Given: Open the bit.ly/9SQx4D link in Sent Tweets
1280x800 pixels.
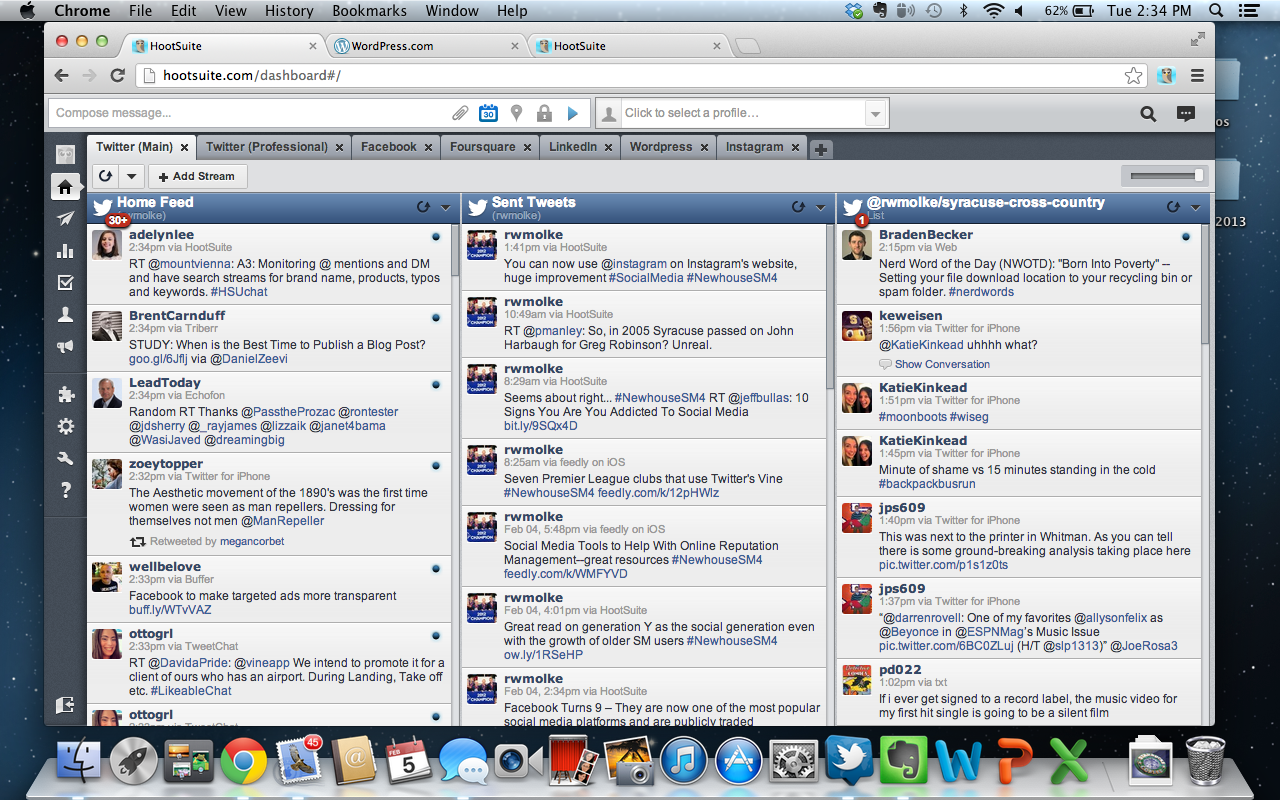Looking at the screenshot, I should pos(541,426).
